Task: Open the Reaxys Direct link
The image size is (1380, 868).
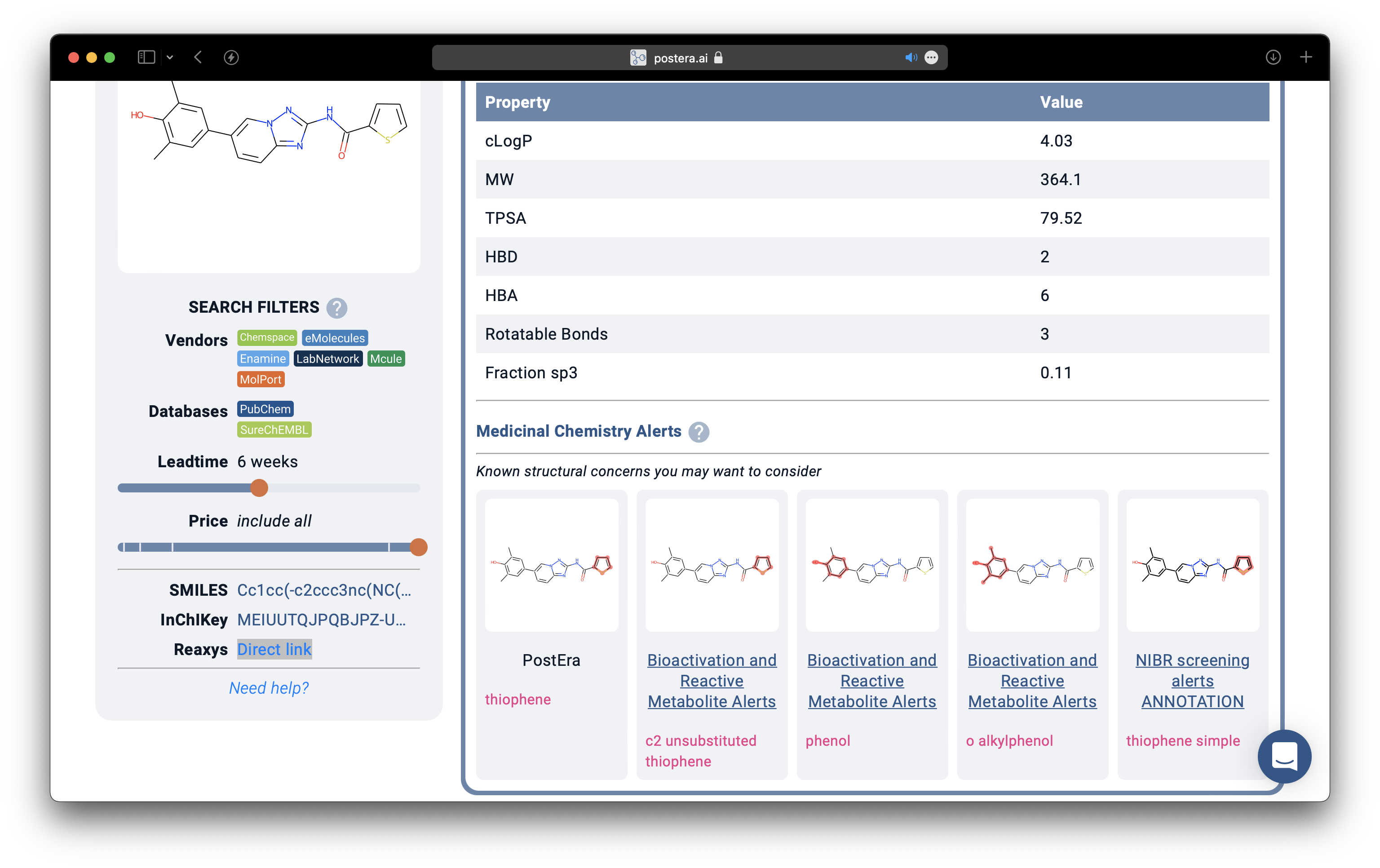Action: [274, 649]
